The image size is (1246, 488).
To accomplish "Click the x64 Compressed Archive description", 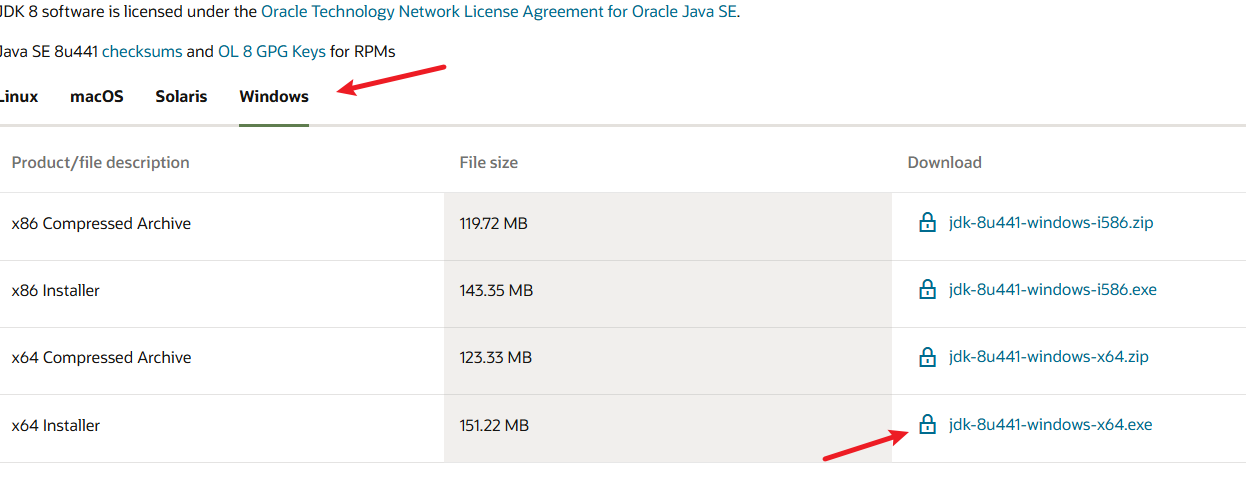I will (x=101, y=357).
